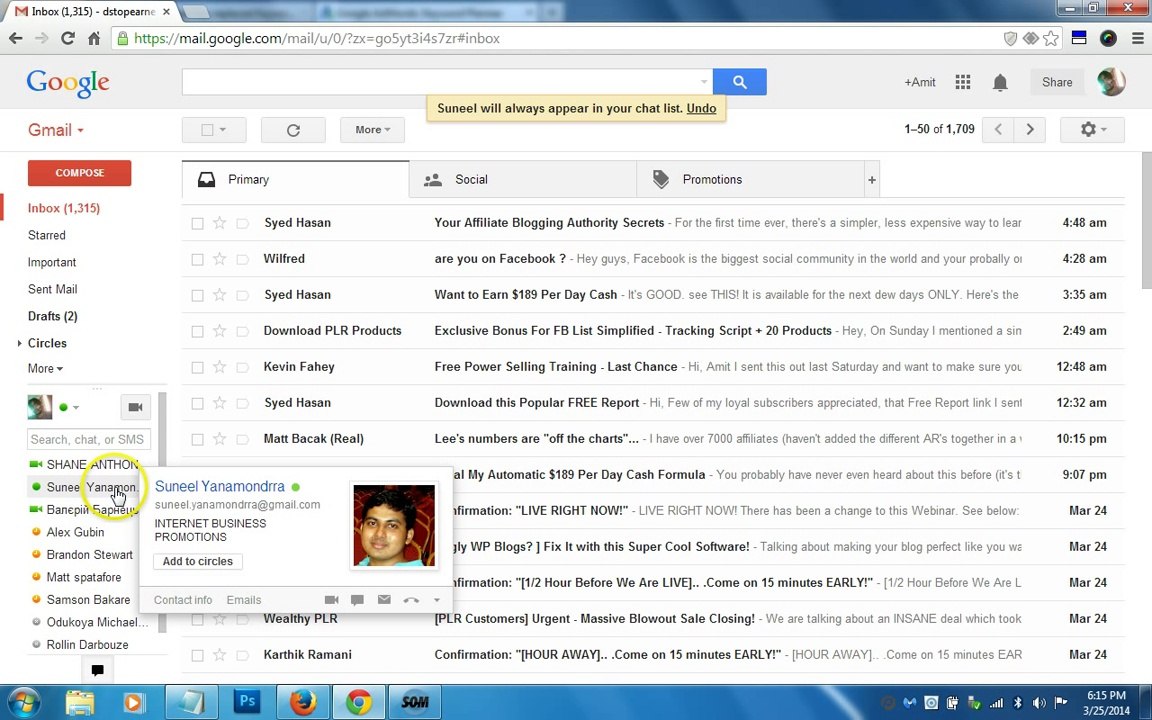Start a Hangout video camera button
Image resolution: width=1152 pixels, height=720 pixels.
(135, 407)
